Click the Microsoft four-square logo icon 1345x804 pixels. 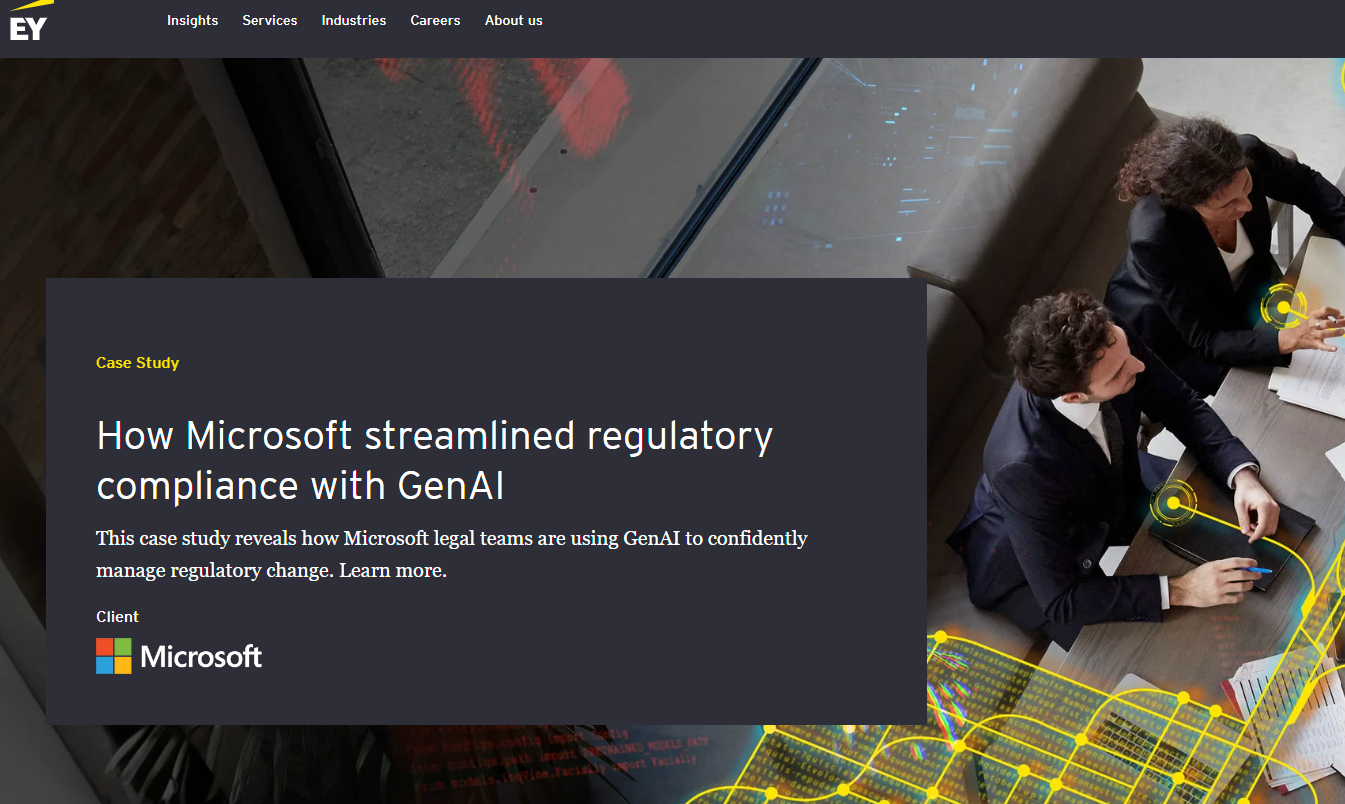pyautogui.click(x=113, y=656)
